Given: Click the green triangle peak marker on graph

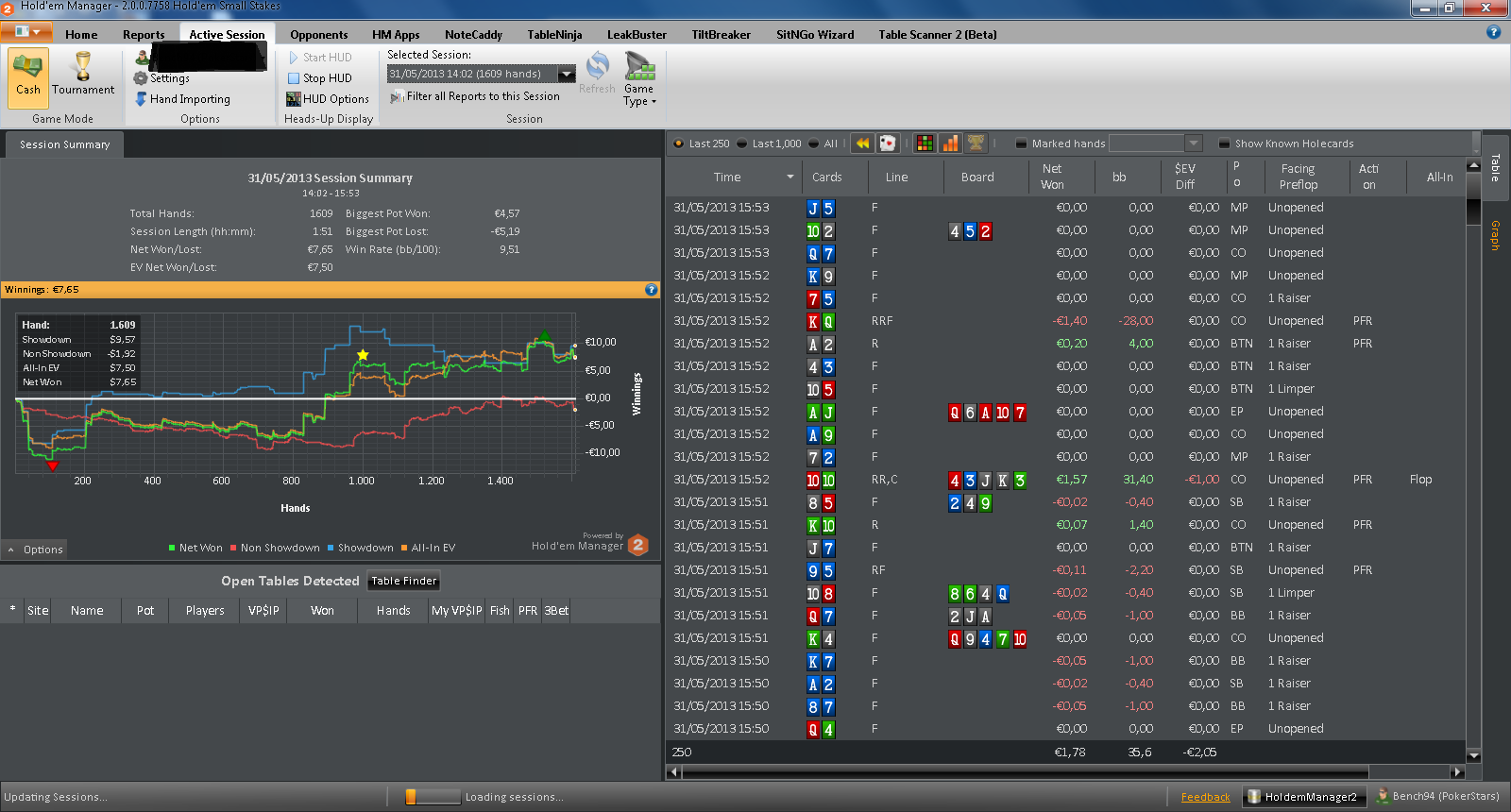Looking at the screenshot, I should [545, 334].
